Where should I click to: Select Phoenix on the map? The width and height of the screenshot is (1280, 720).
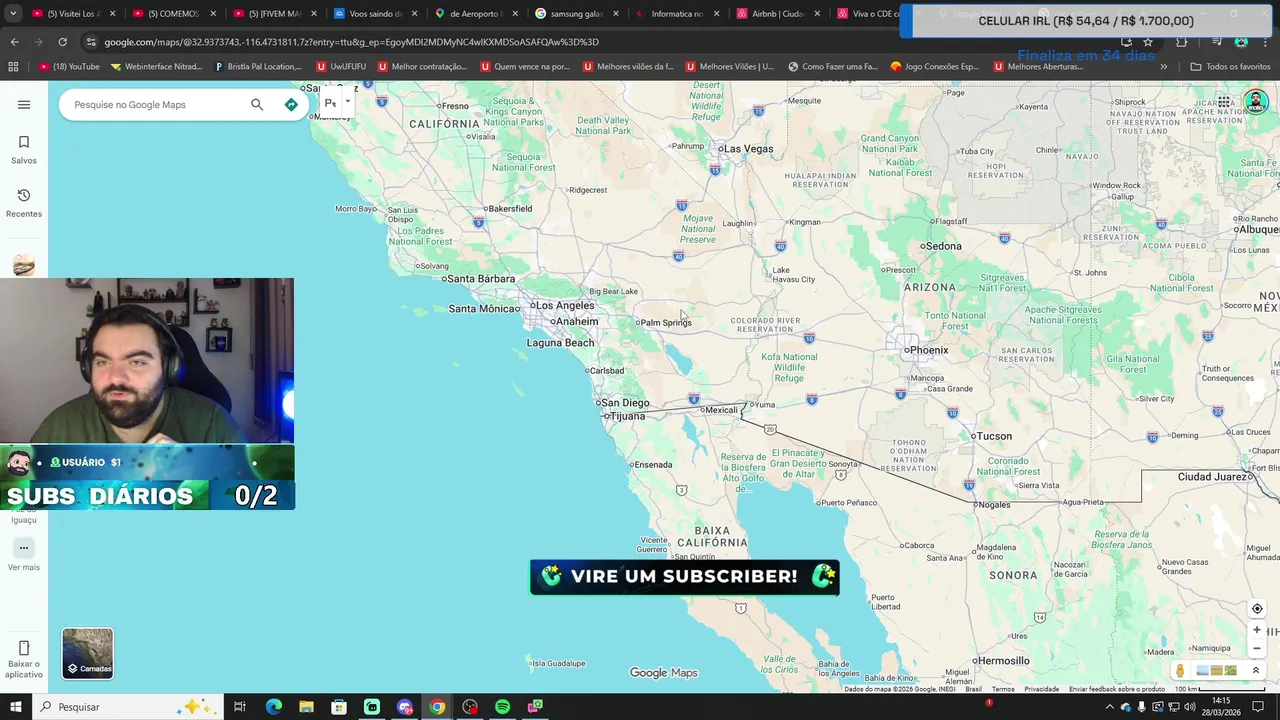click(x=927, y=350)
